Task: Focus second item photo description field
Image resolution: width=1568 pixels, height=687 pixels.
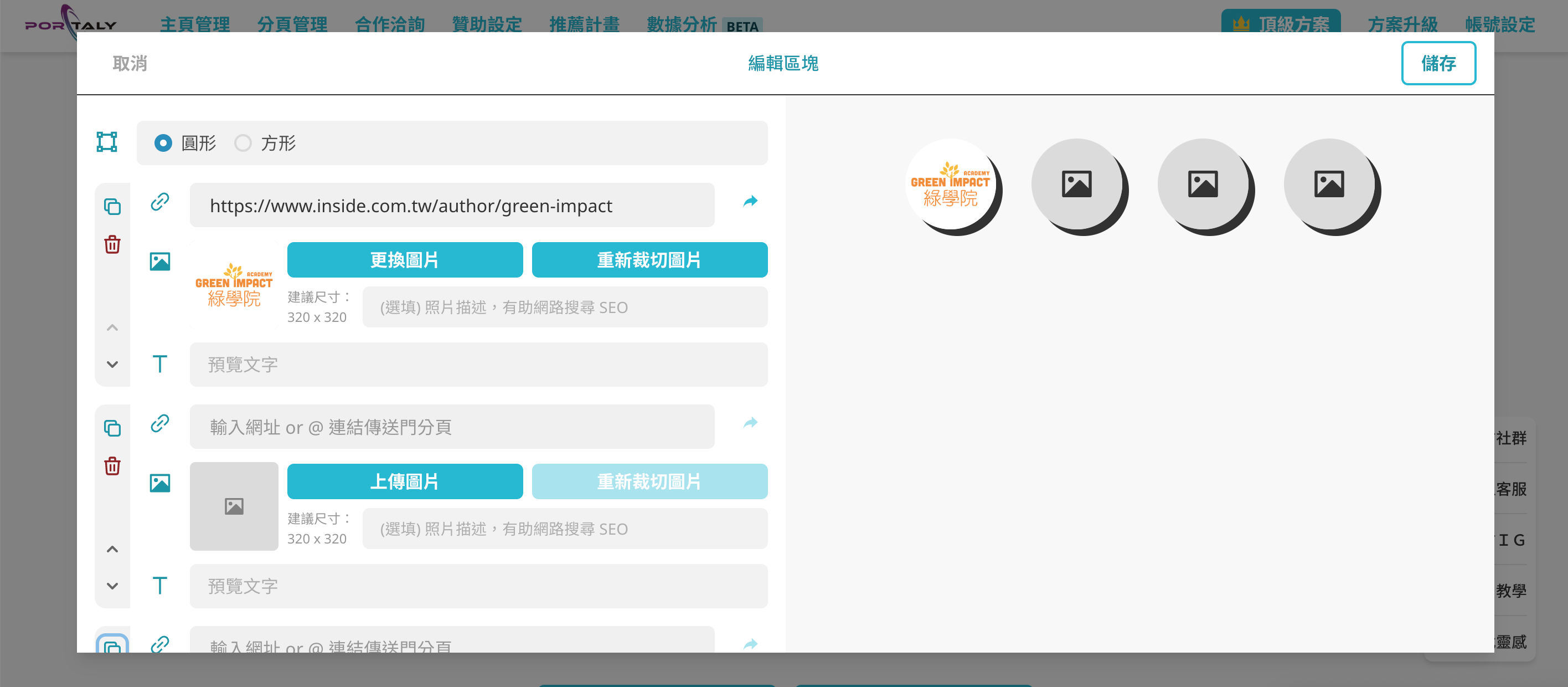Action: (565, 529)
